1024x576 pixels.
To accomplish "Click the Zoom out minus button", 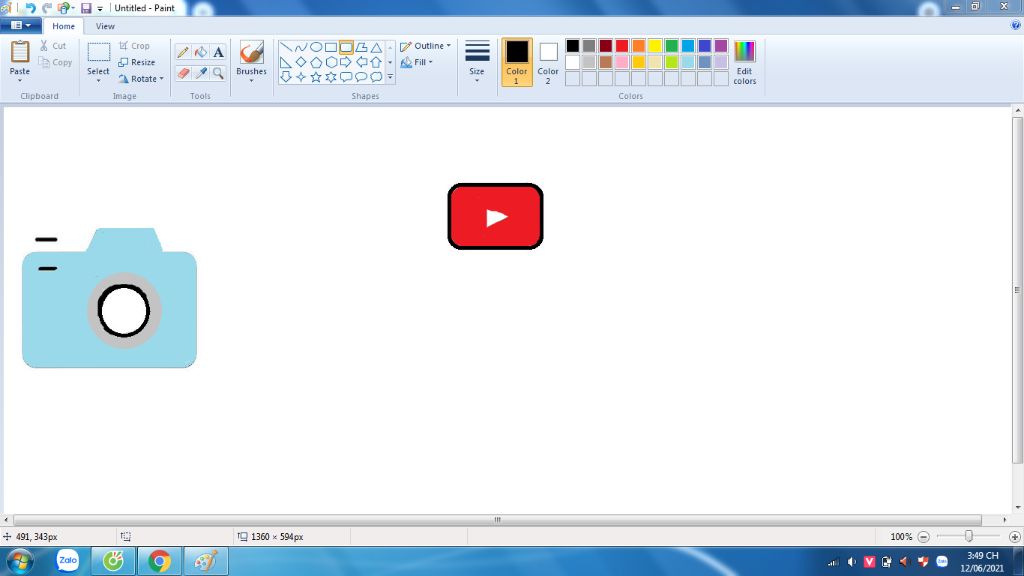I will pyautogui.click(x=923, y=537).
